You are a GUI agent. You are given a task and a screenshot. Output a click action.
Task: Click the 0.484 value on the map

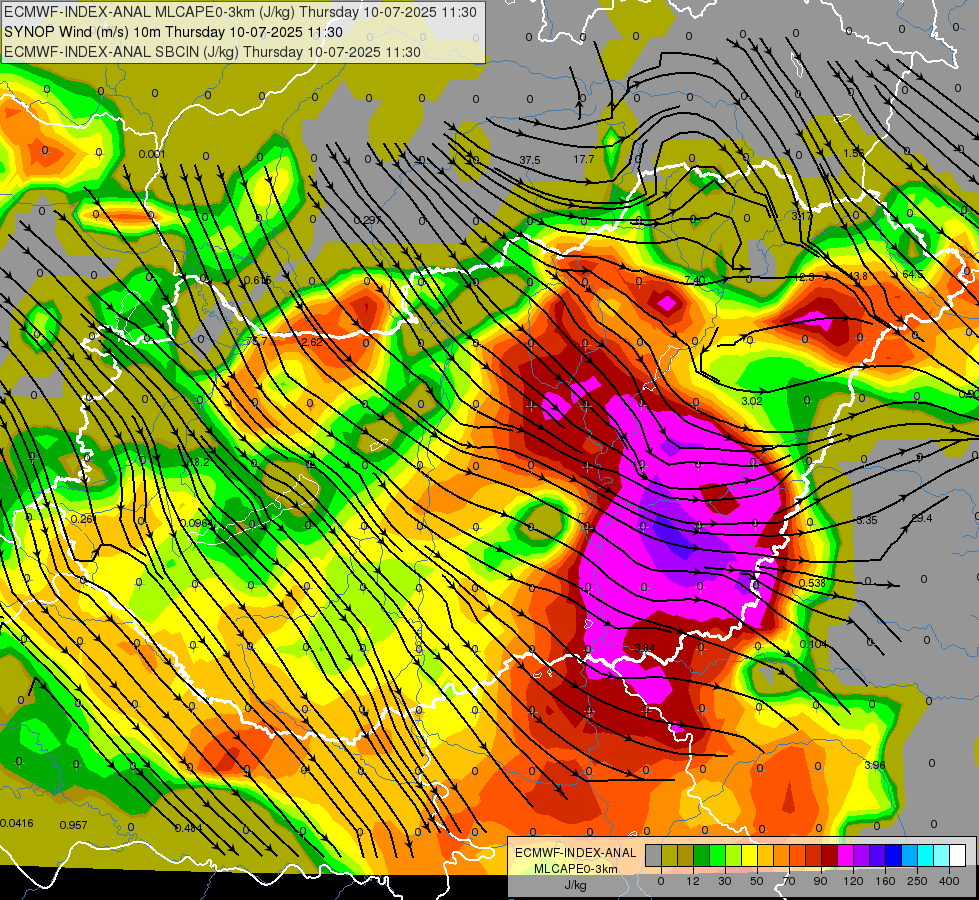(x=188, y=828)
